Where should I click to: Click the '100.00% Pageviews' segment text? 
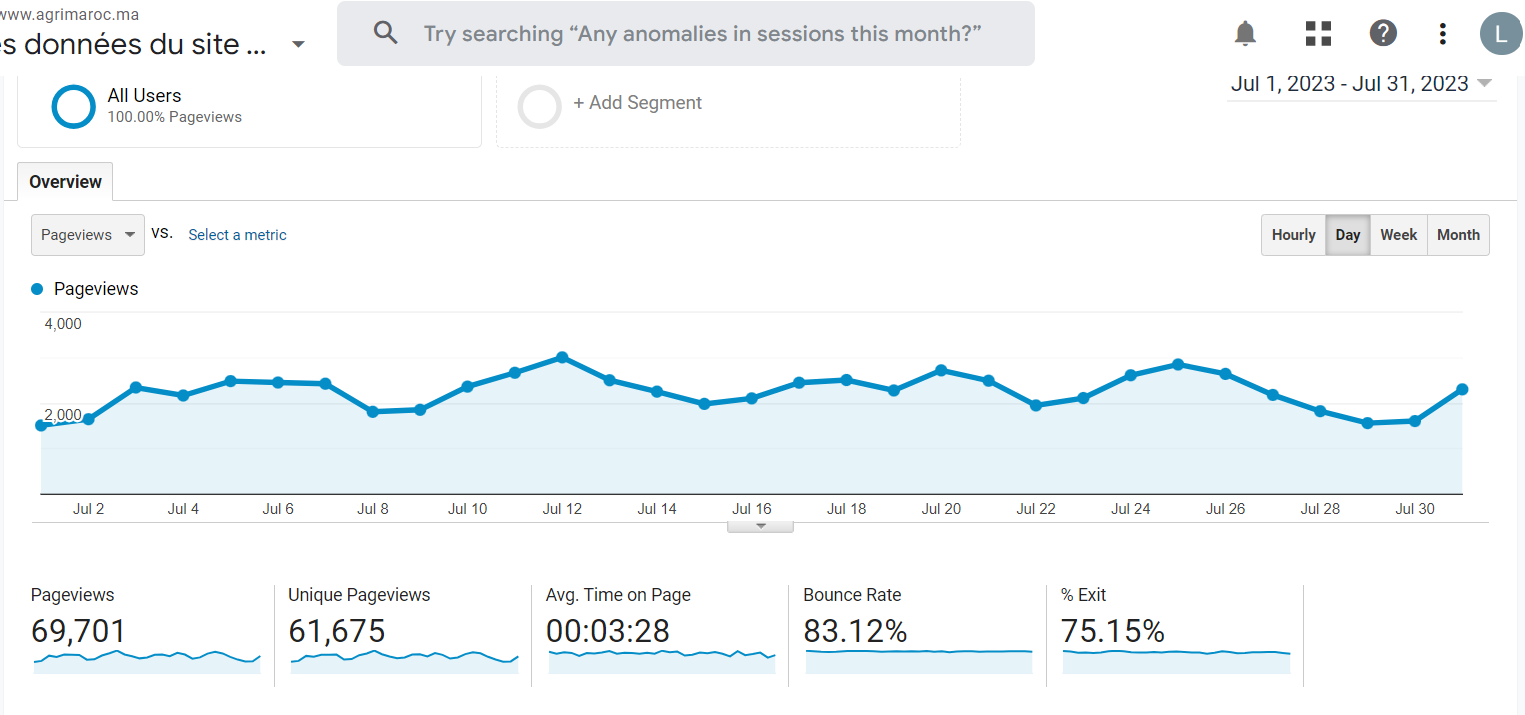(x=175, y=117)
